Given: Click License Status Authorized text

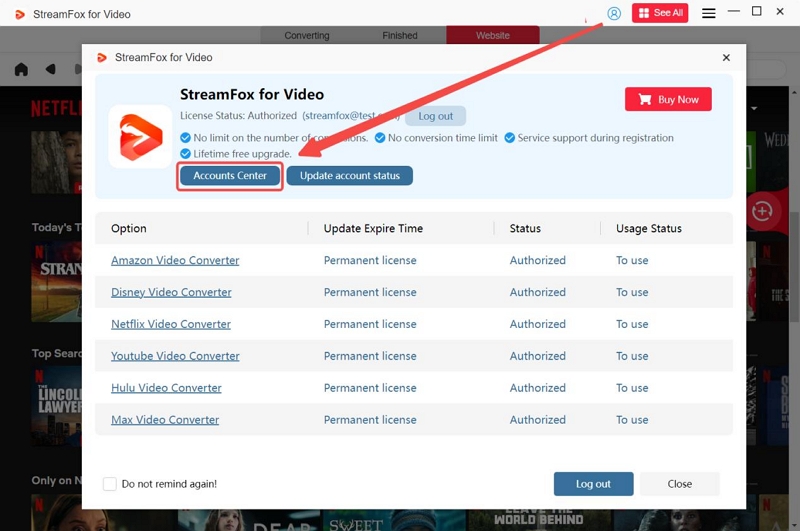Looking at the screenshot, I should (238, 116).
